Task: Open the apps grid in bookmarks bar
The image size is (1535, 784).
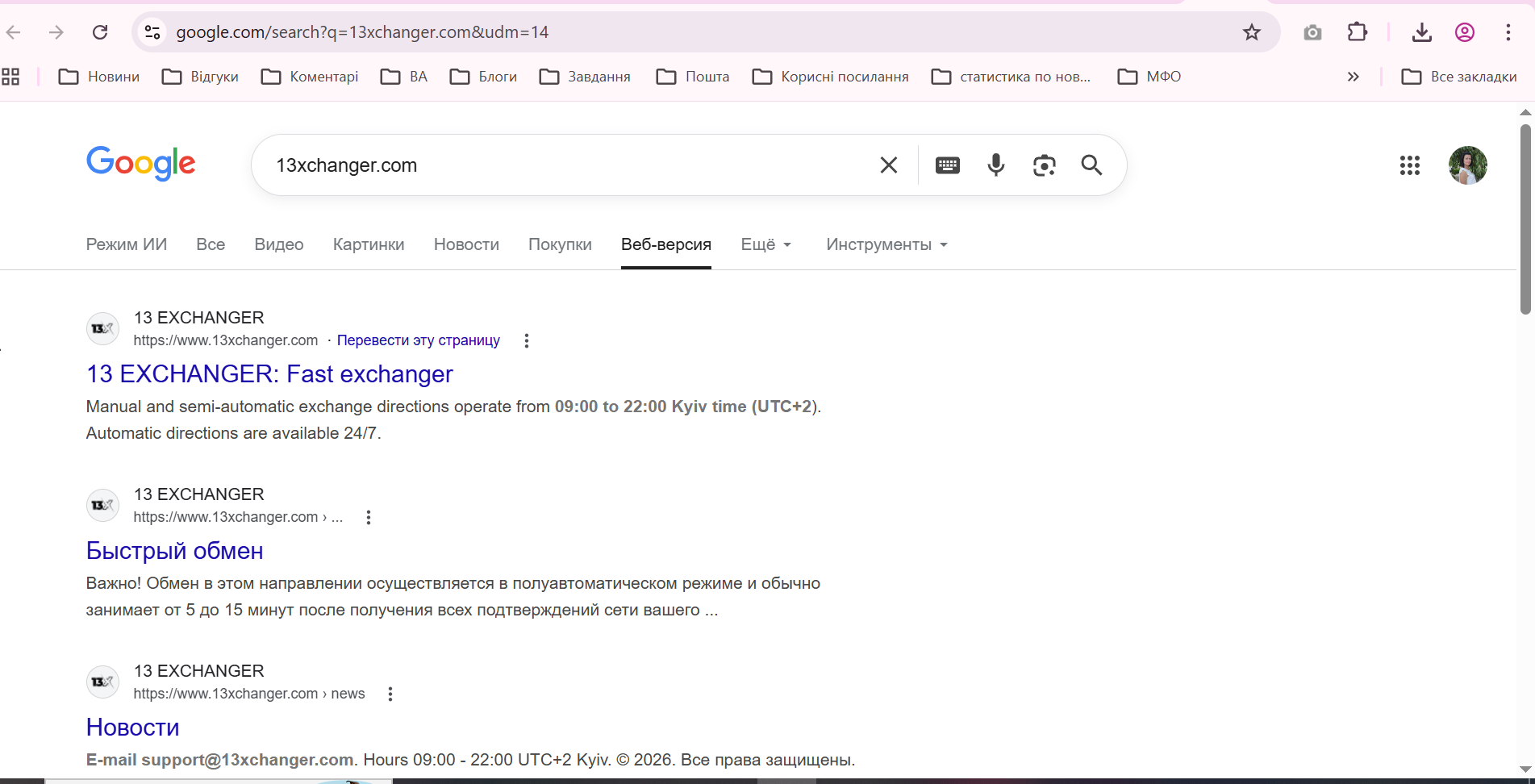Action: (x=10, y=77)
